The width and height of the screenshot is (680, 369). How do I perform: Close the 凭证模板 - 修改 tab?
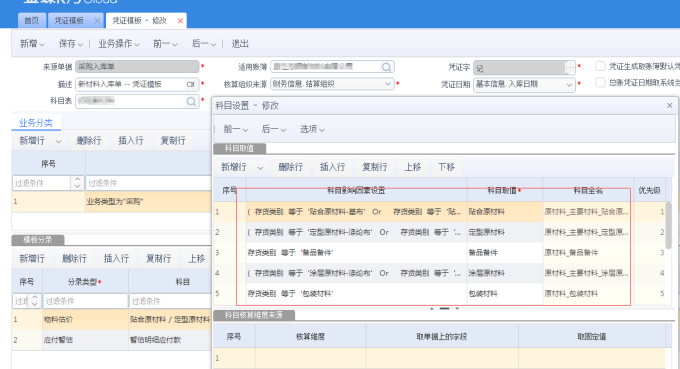point(180,20)
